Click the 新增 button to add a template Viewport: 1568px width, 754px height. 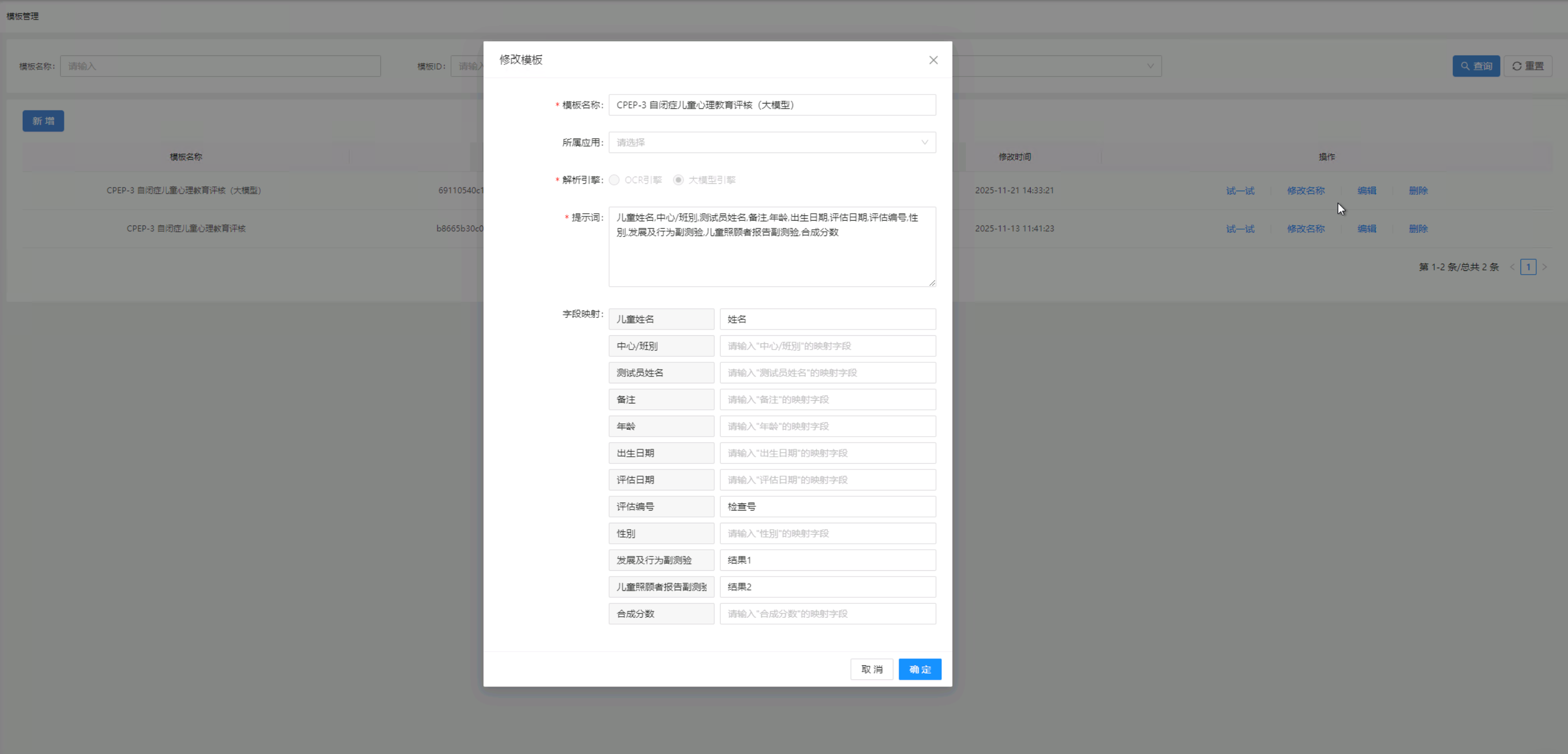(43, 120)
